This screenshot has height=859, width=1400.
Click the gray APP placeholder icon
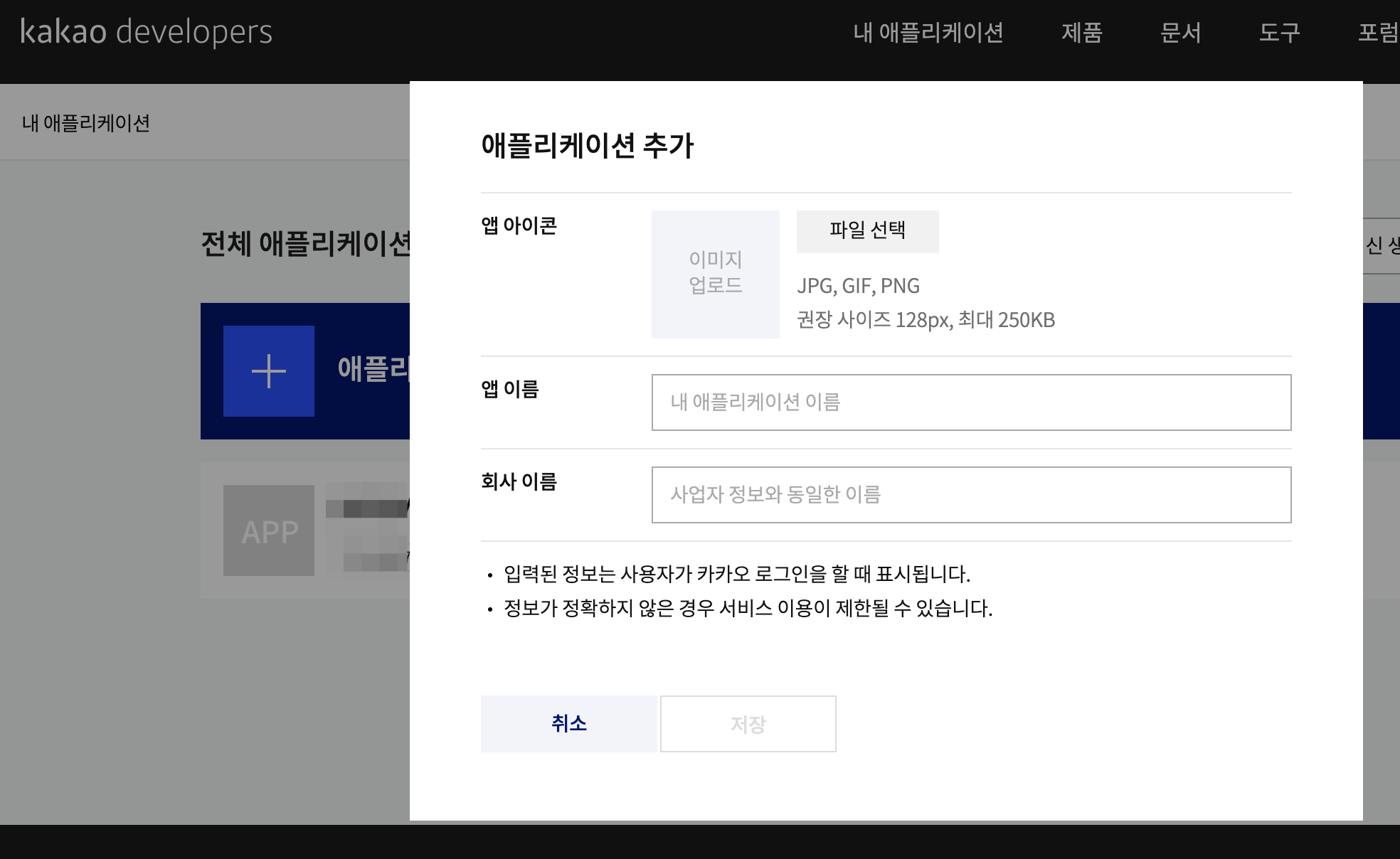pyautogui.click(x=268, y=530)
